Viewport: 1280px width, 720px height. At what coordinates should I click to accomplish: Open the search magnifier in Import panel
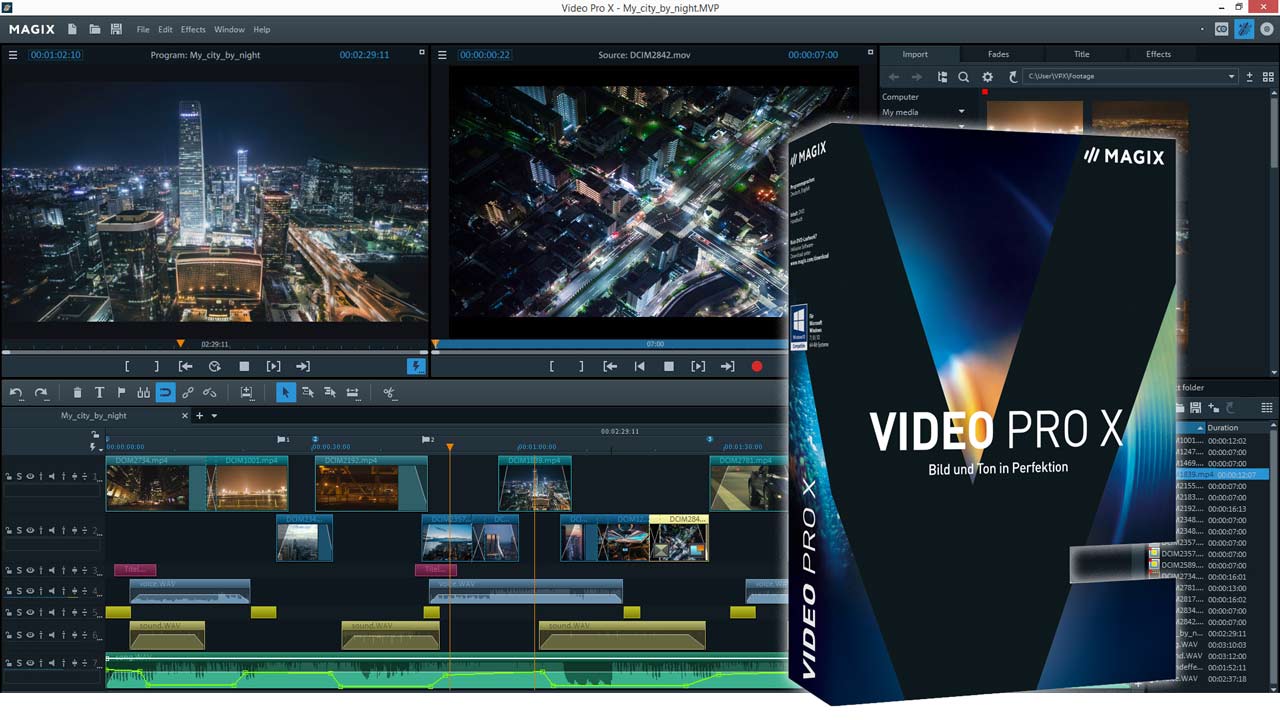964,77
